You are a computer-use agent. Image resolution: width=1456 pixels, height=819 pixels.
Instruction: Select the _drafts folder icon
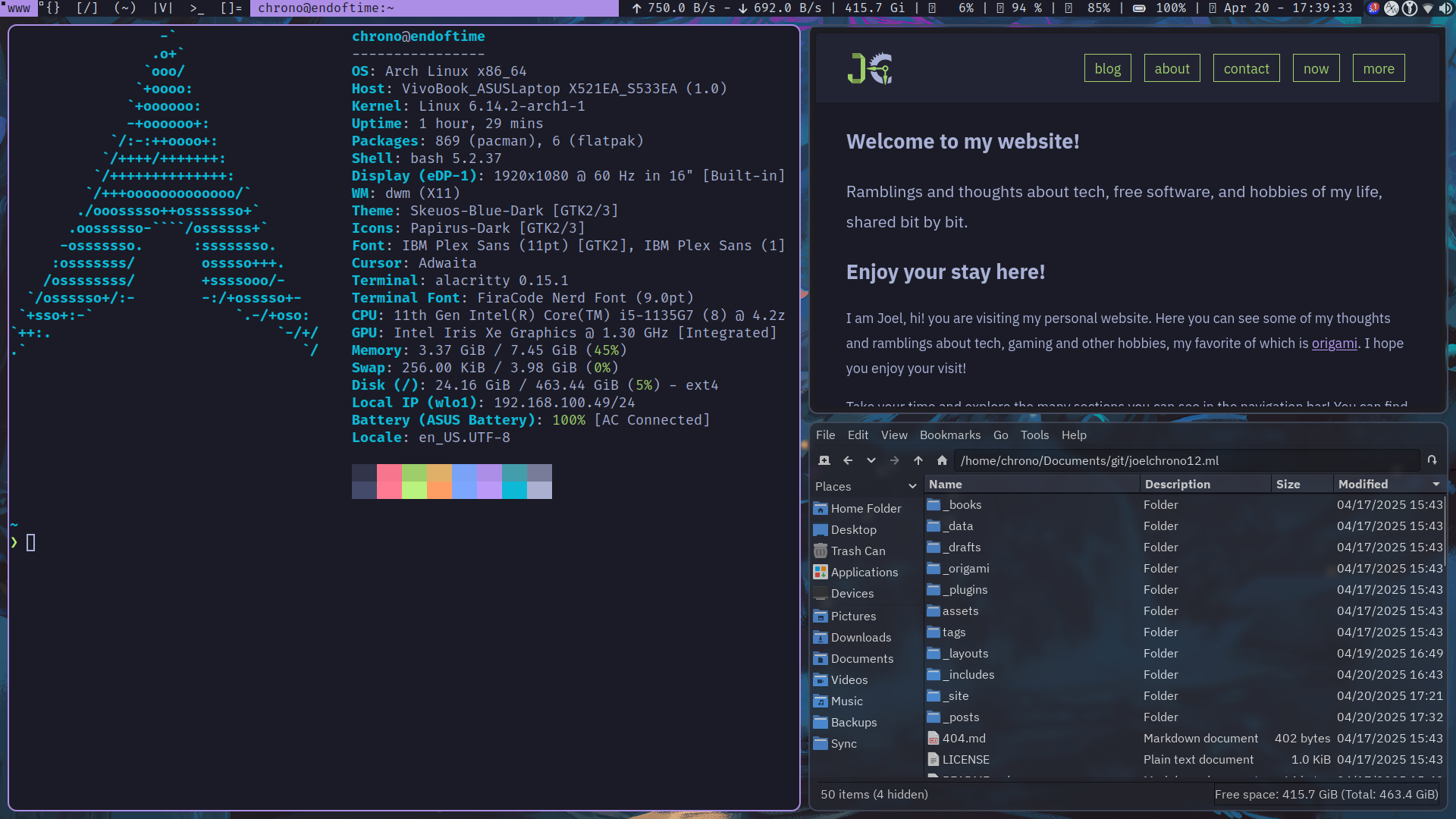pos(934,547)
